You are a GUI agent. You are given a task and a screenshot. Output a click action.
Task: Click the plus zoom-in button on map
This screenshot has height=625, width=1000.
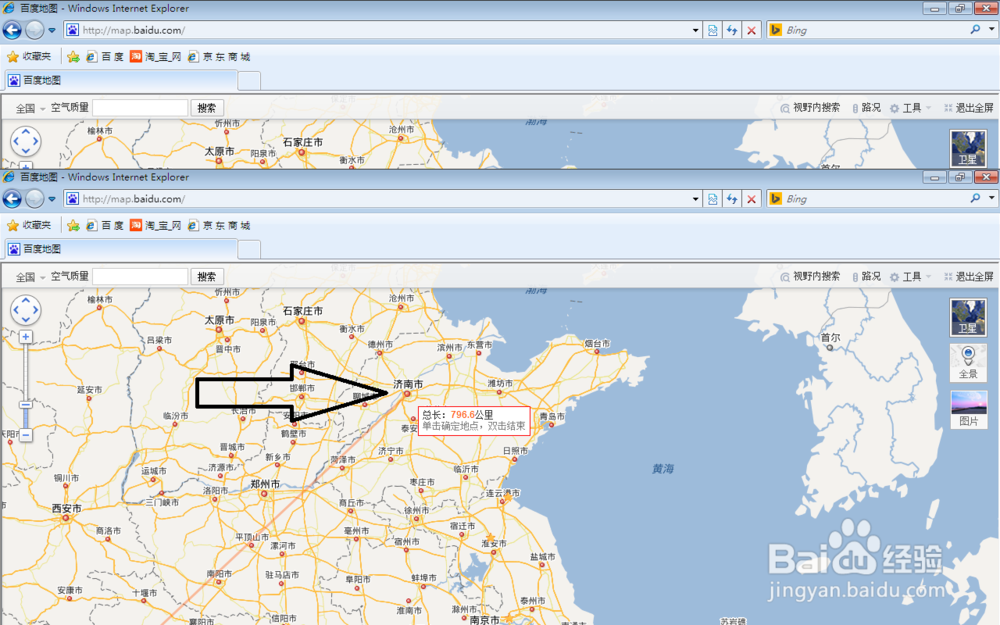26,337
